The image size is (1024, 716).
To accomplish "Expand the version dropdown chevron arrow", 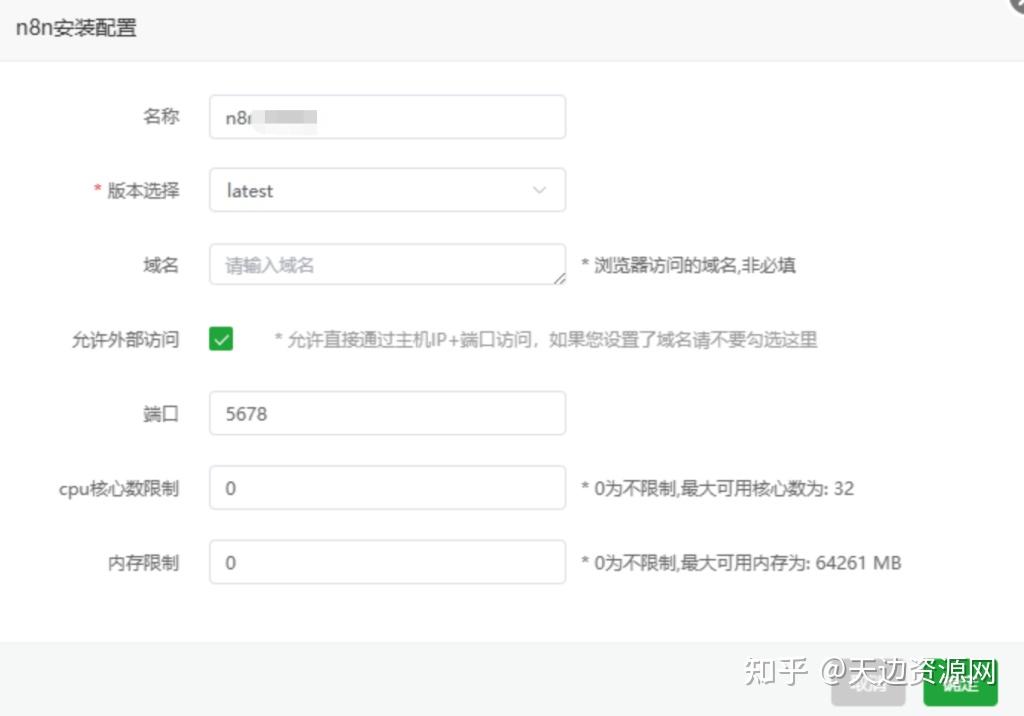I will point(539,190).
